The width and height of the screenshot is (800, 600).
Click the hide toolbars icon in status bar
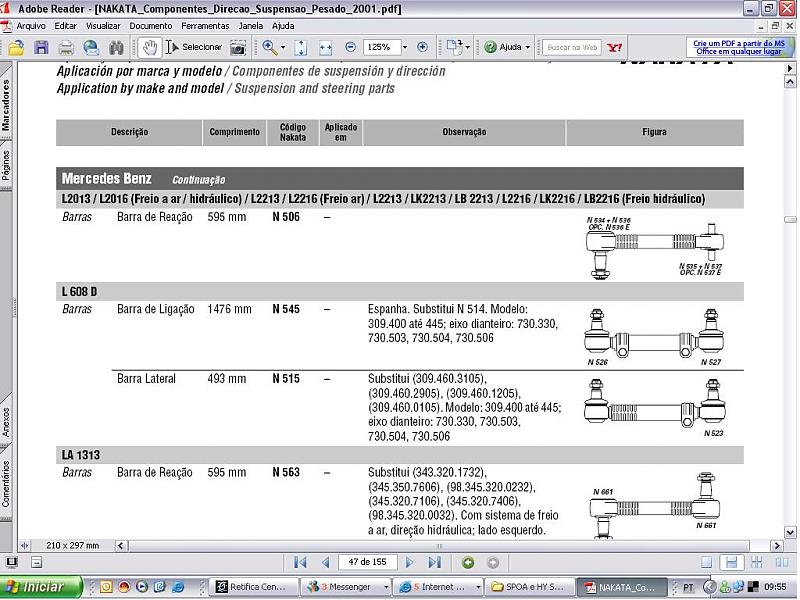37,562
